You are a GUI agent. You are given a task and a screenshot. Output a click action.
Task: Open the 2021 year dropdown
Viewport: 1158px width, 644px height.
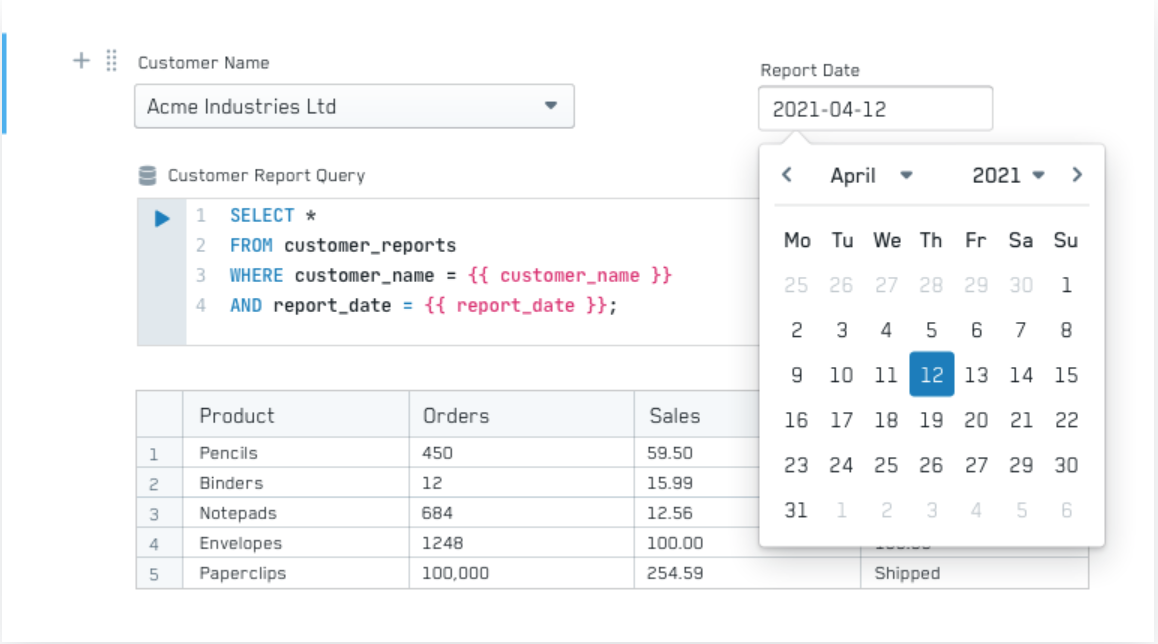(x=1008, y=176)
